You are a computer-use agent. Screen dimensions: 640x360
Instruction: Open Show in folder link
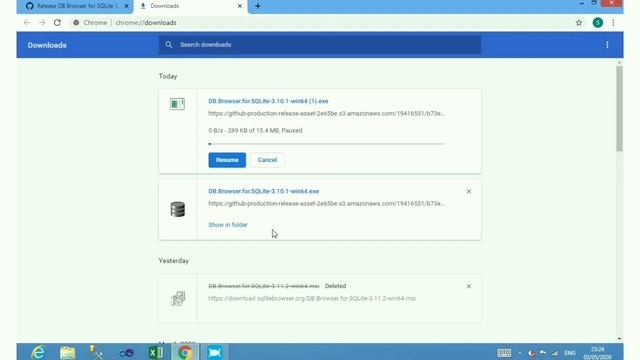tap(228, 225)
